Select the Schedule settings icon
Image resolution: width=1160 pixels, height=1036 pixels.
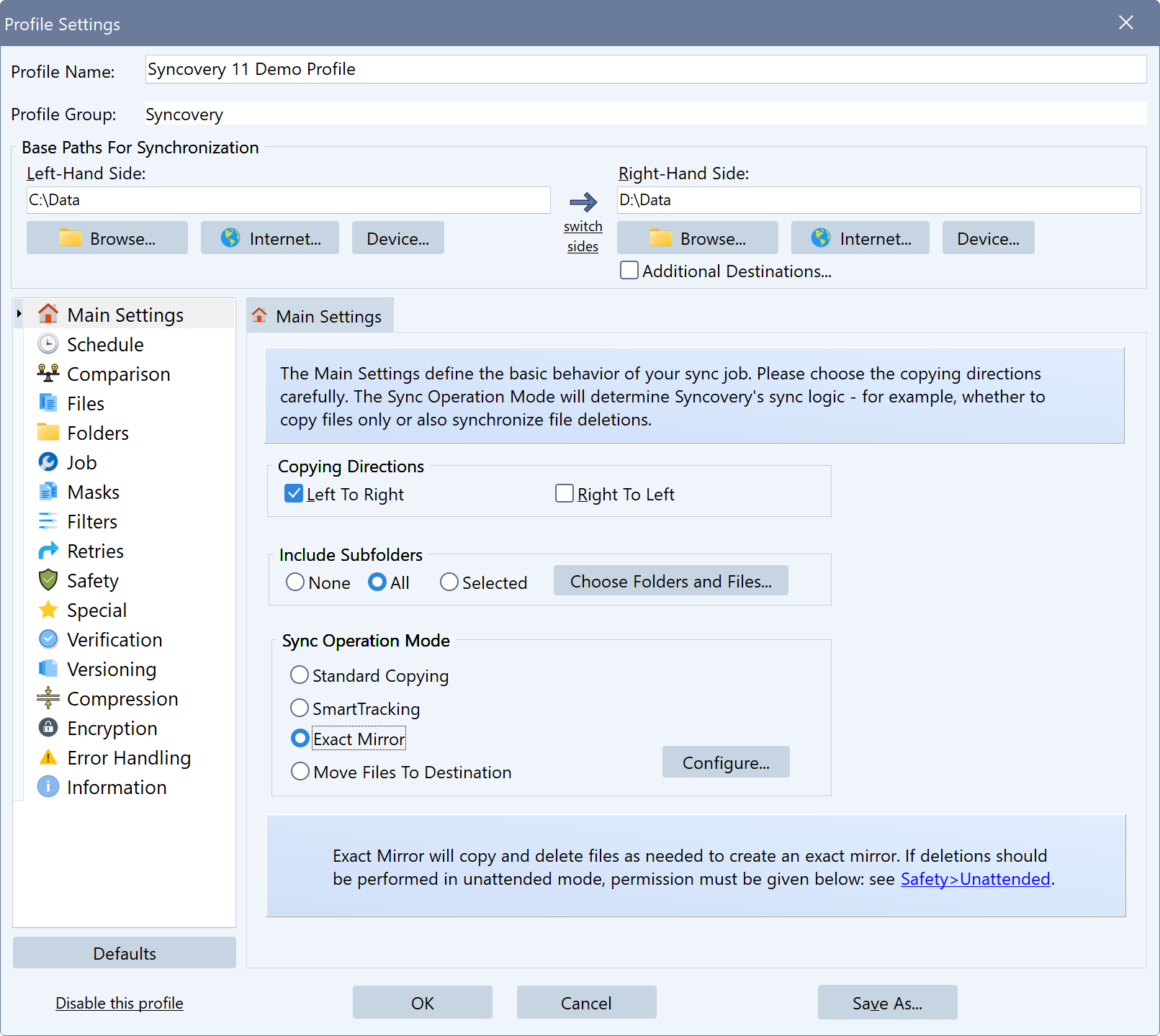click(x=47, y=344)
